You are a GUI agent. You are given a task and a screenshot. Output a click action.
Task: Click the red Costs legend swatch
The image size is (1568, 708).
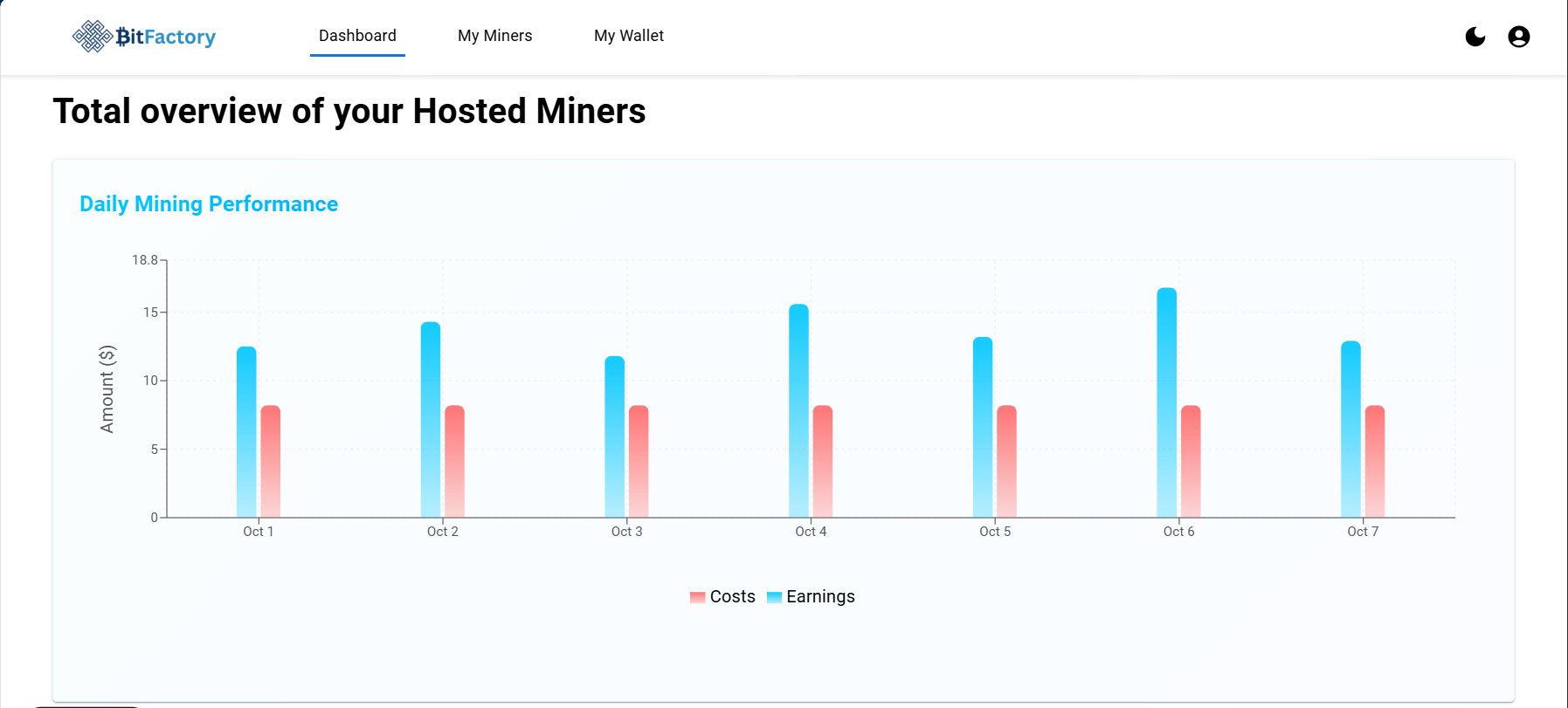[x=697, y=598]
